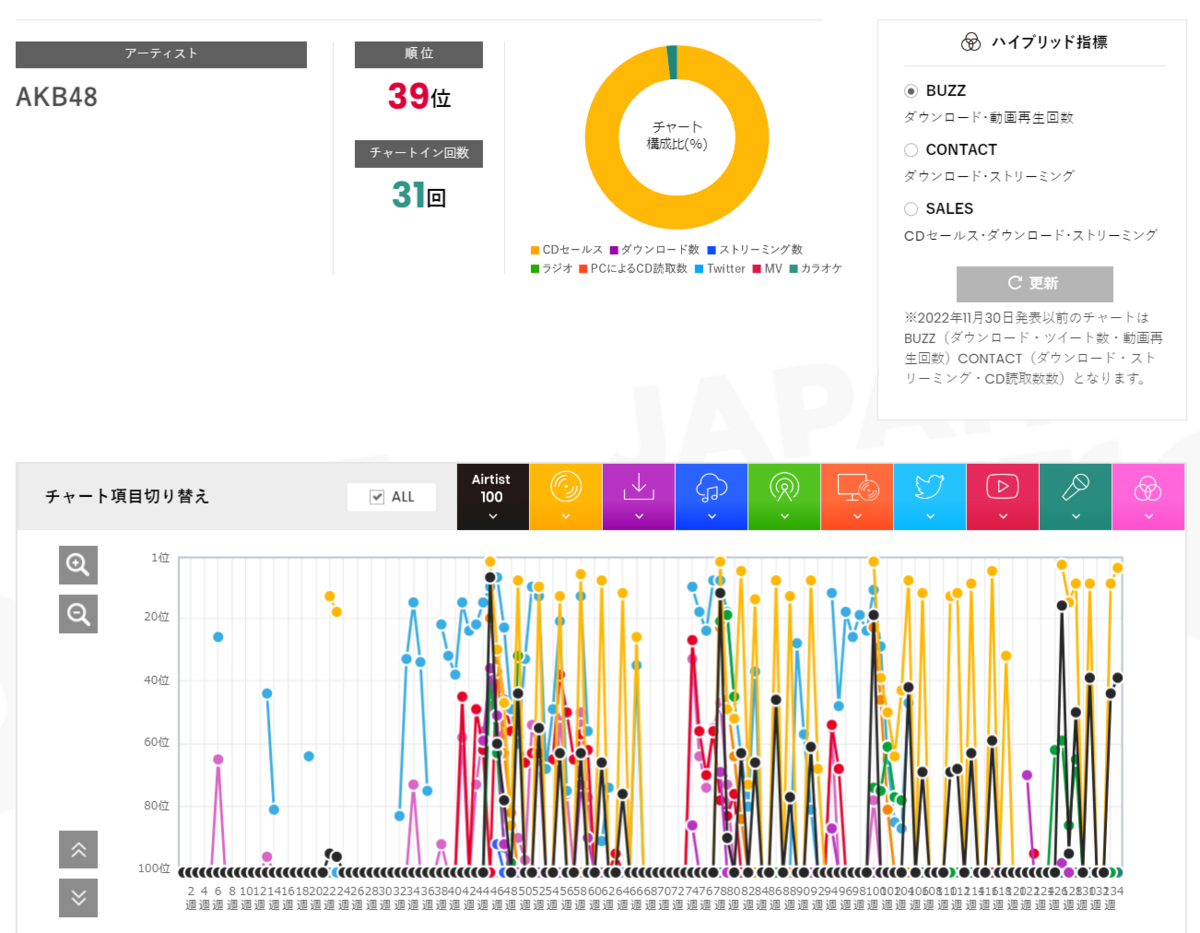This screenshot has height=933, width=1200.
Task: Zoom out the chart with magnifier minus
Action: click(78, 613)
